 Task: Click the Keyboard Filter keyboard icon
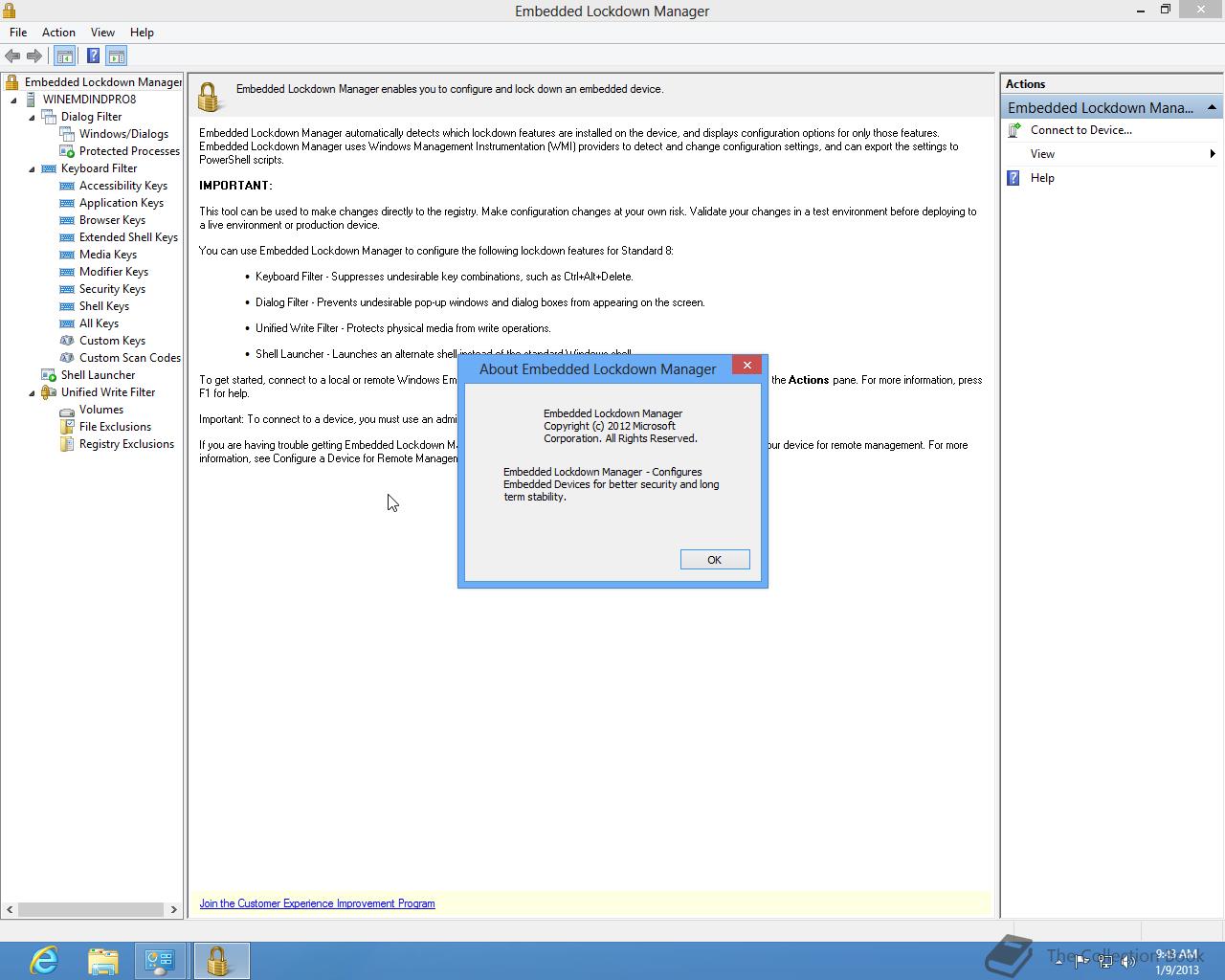tap(49, 168)
